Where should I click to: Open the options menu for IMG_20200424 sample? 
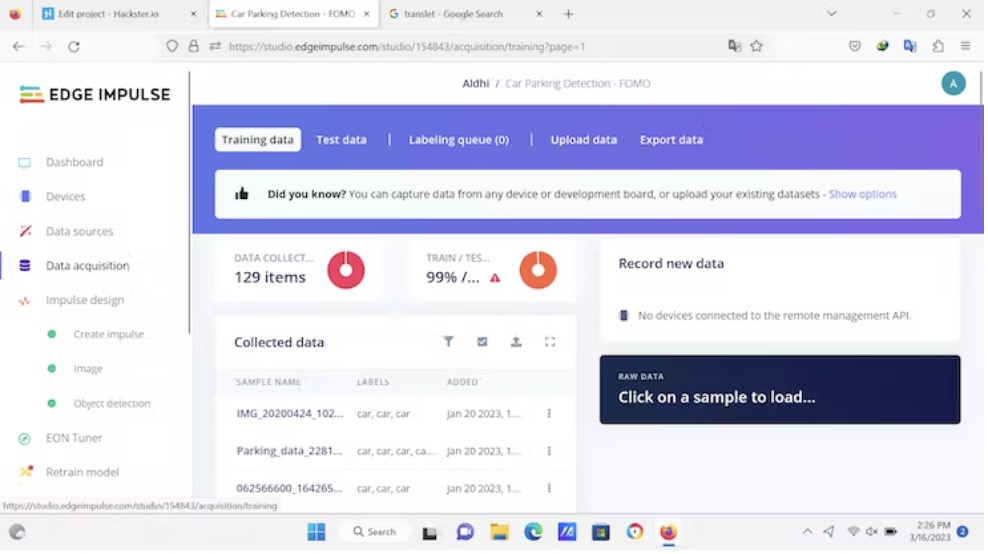point(549,414)
